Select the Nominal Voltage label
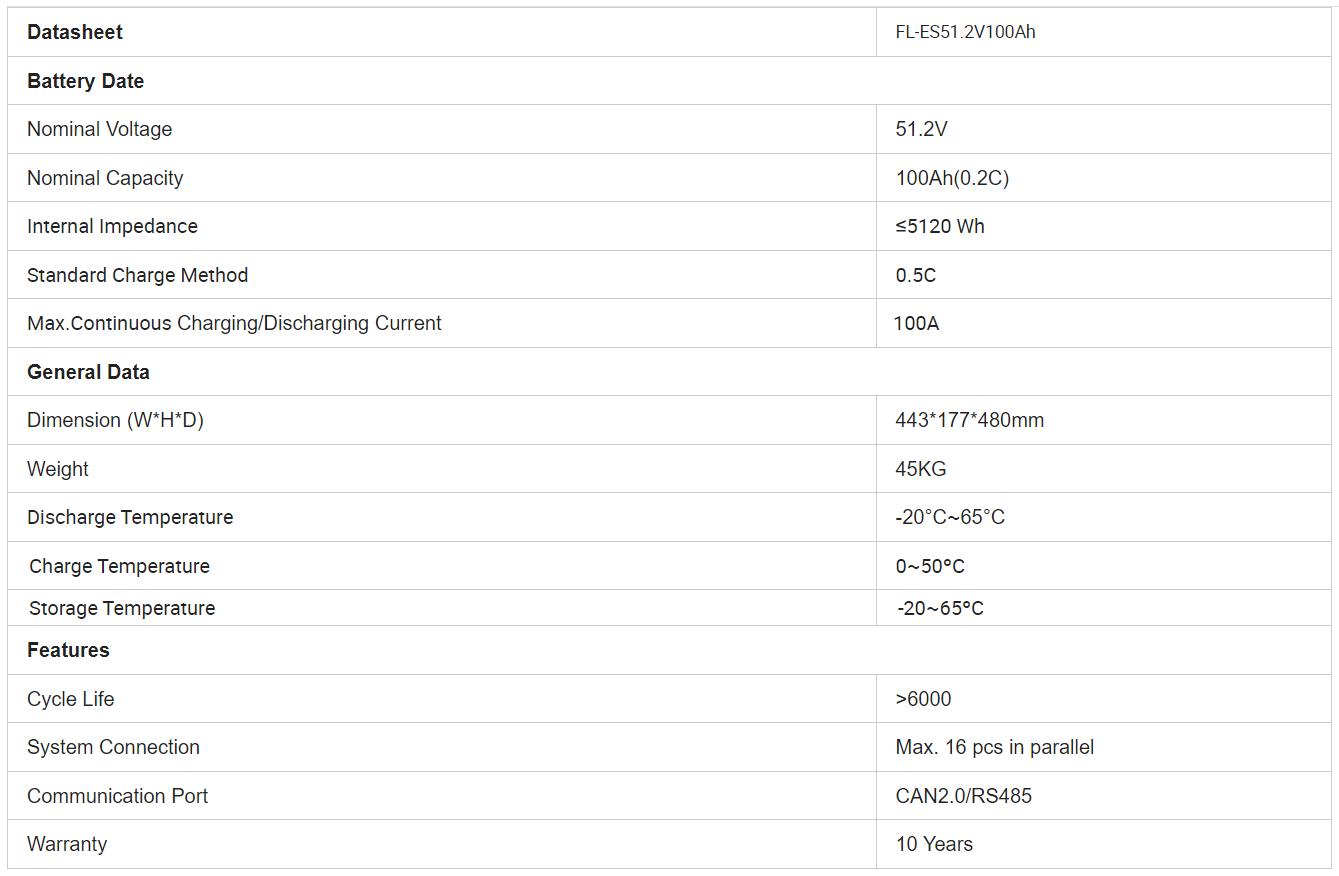The width and height of the screenshot is (1339, 876). [99, 129]
